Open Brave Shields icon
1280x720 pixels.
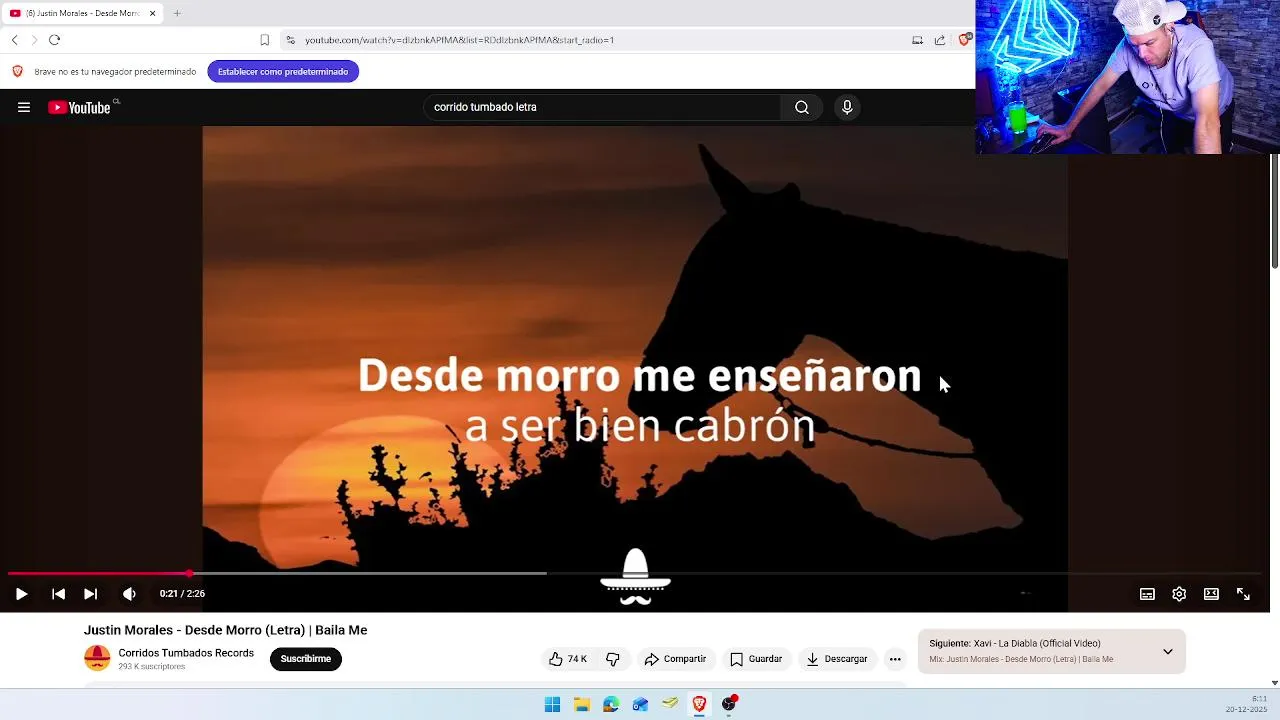coord(964,40)
